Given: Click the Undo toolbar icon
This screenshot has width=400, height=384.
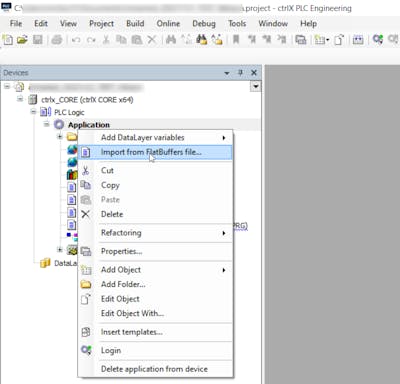Looking at the screenshot, I should coord(76,40).
